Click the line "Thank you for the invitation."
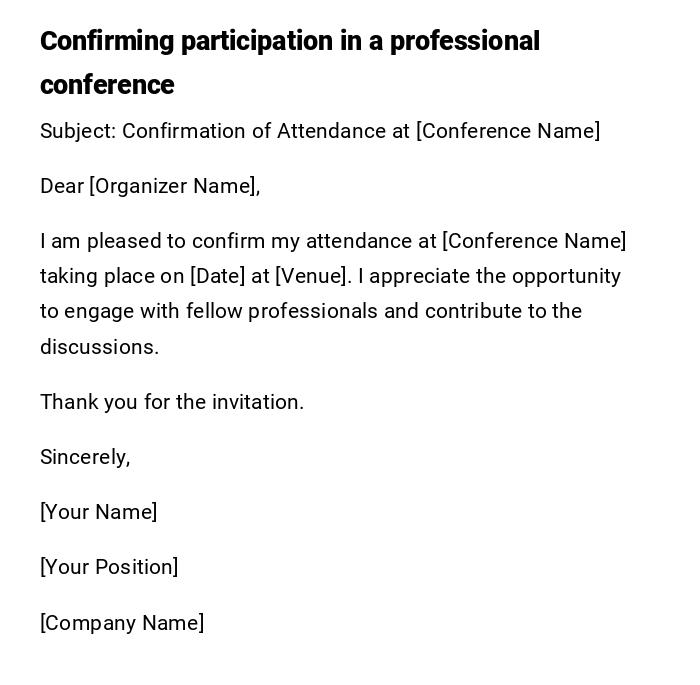 [172, 402]
